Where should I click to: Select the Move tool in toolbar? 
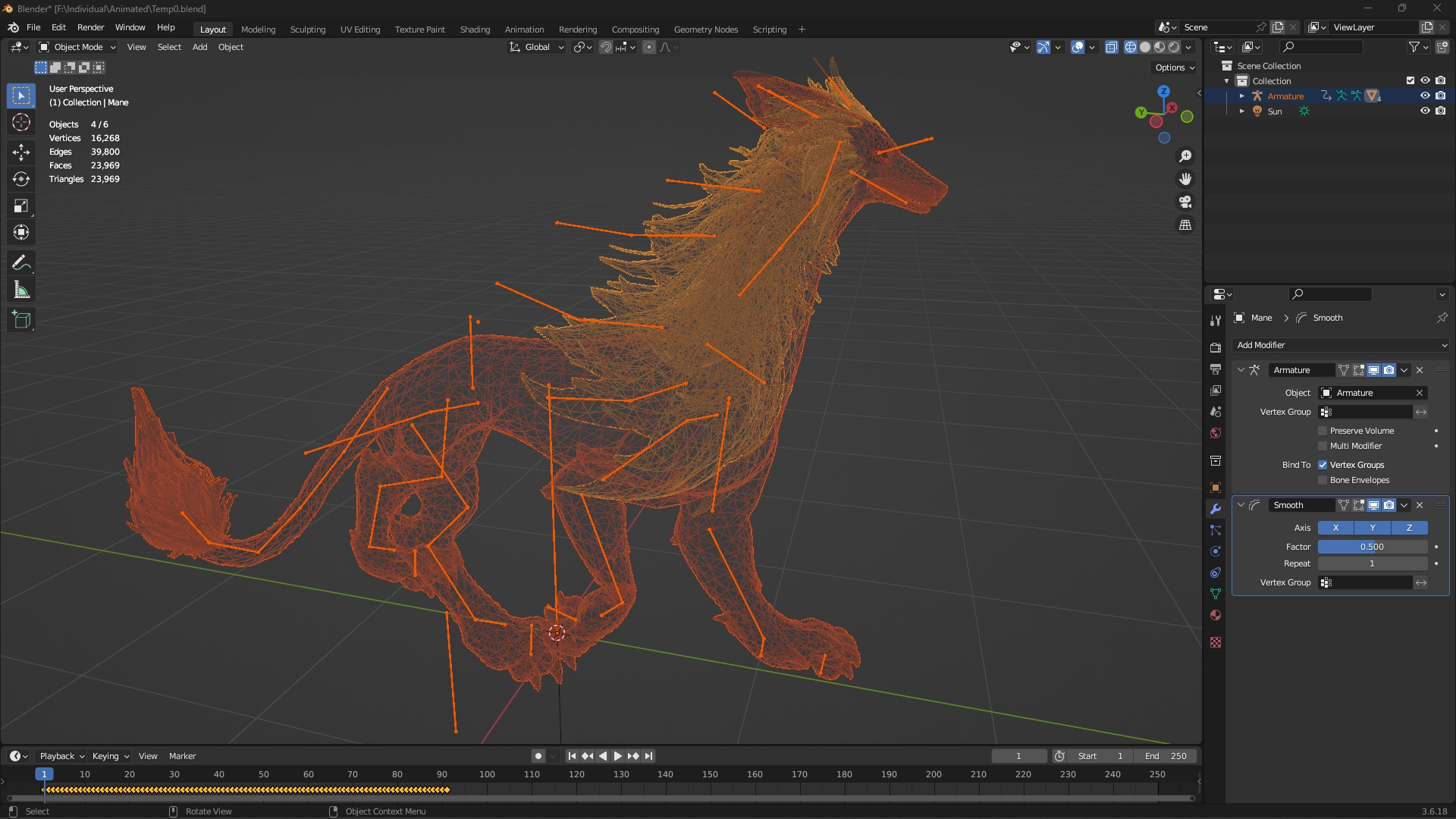[21, 152]
